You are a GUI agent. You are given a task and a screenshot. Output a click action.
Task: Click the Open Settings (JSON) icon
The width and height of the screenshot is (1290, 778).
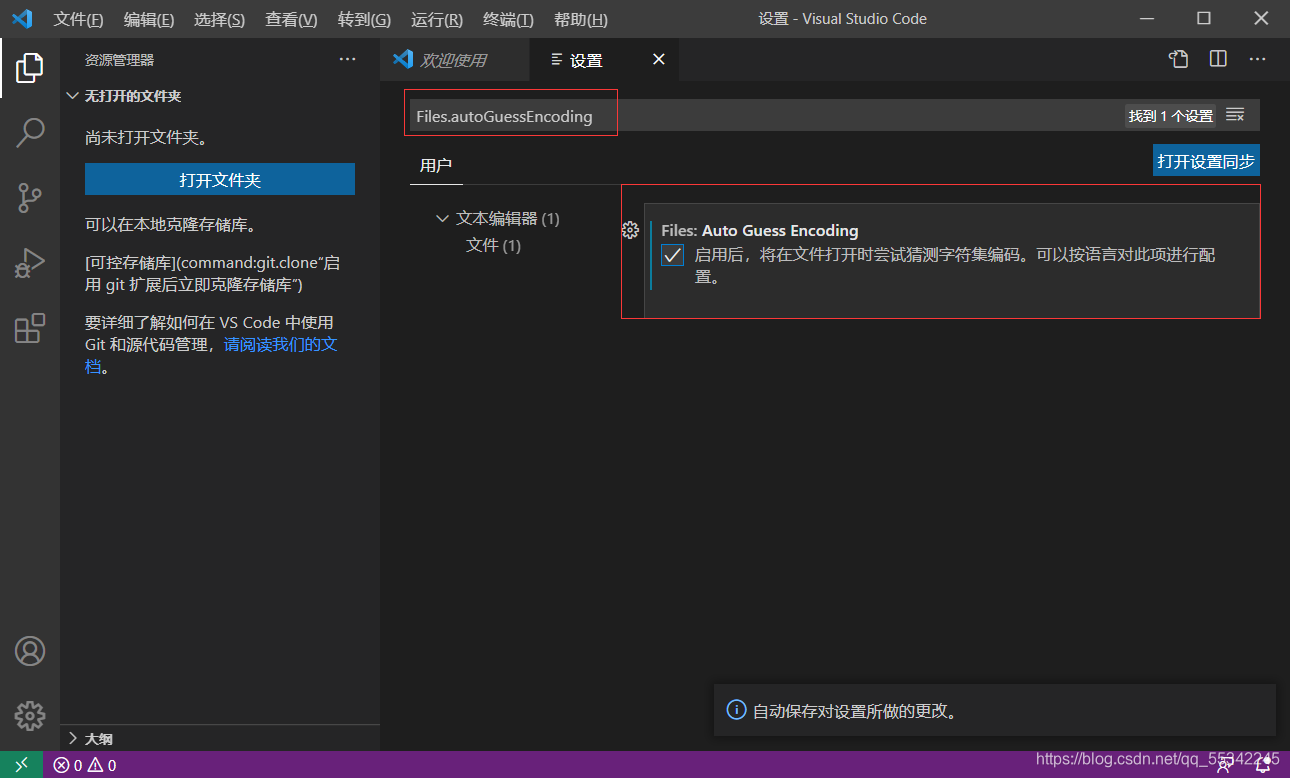(x=1179, y=59)
